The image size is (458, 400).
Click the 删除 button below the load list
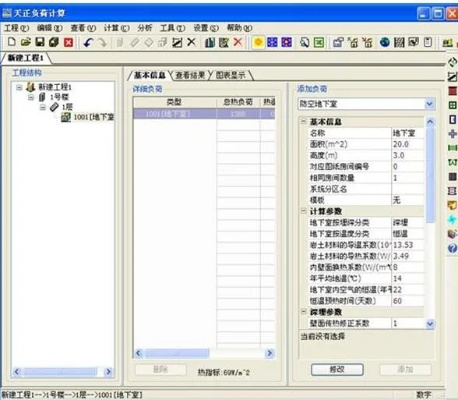[x=160, y=369]
